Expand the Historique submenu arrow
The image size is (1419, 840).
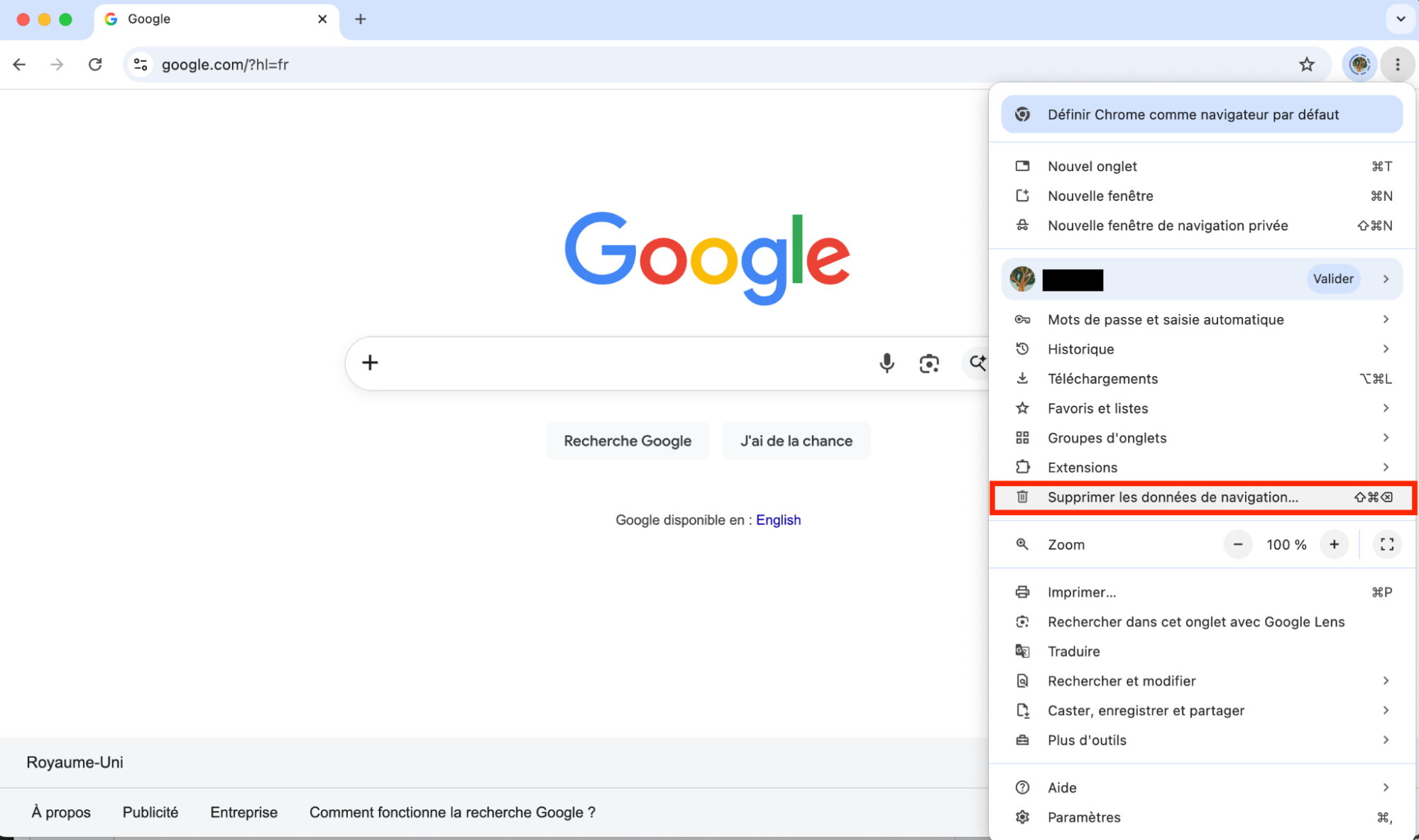pos(1386,349)
